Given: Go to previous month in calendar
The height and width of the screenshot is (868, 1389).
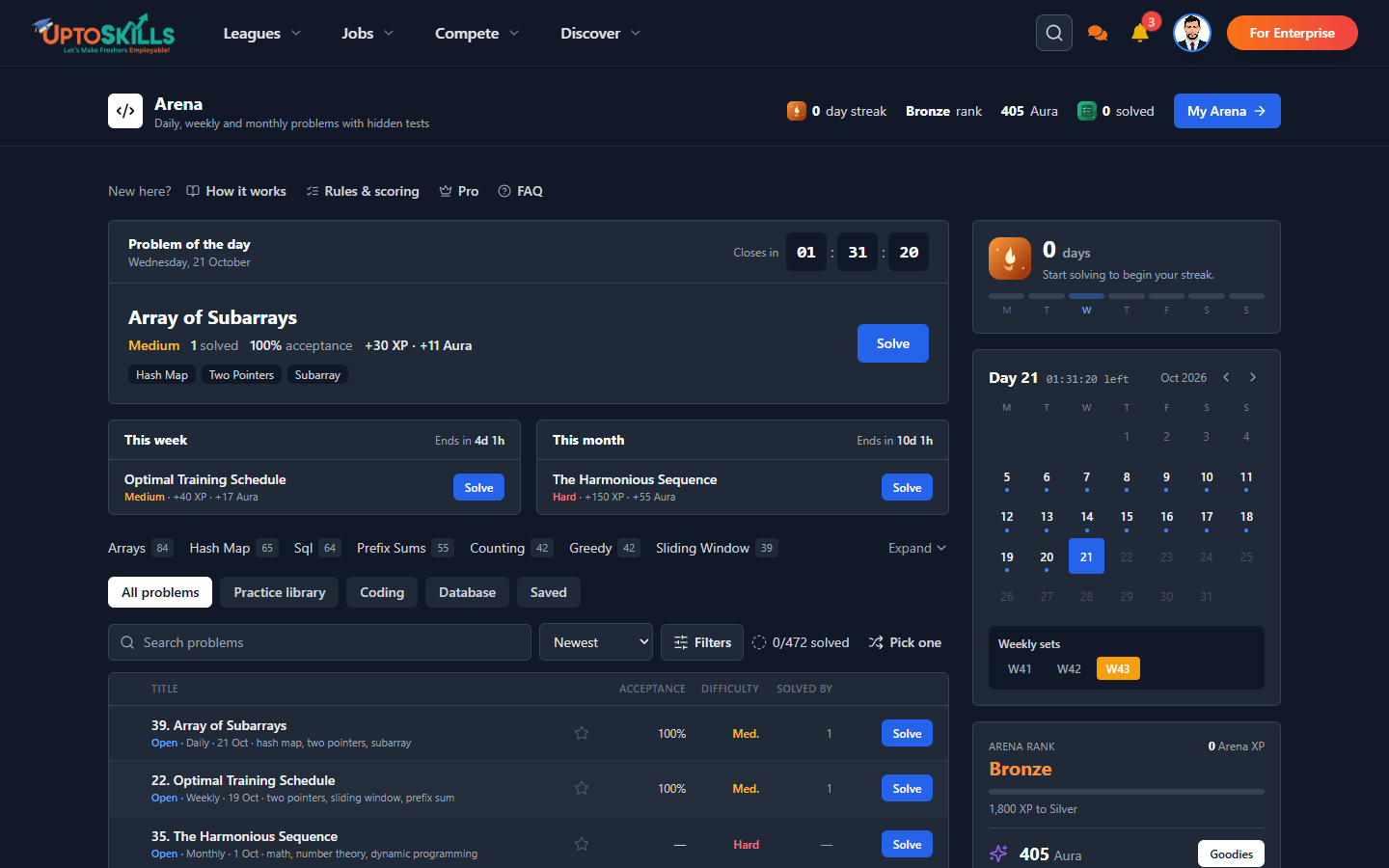Looking at the screenshot, I should (1226, 377).
